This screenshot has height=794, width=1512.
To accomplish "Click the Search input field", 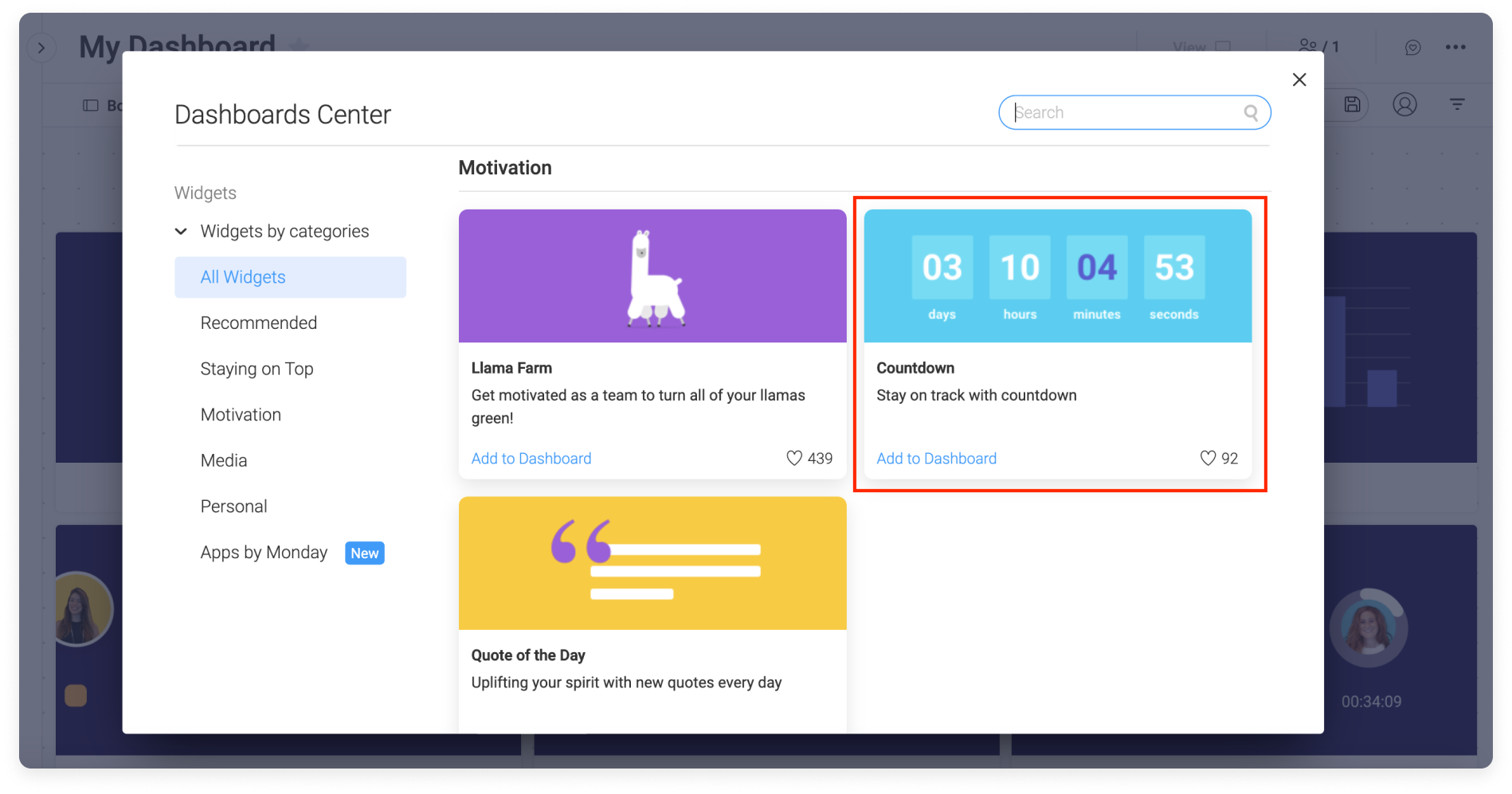I will (1134, 112).
